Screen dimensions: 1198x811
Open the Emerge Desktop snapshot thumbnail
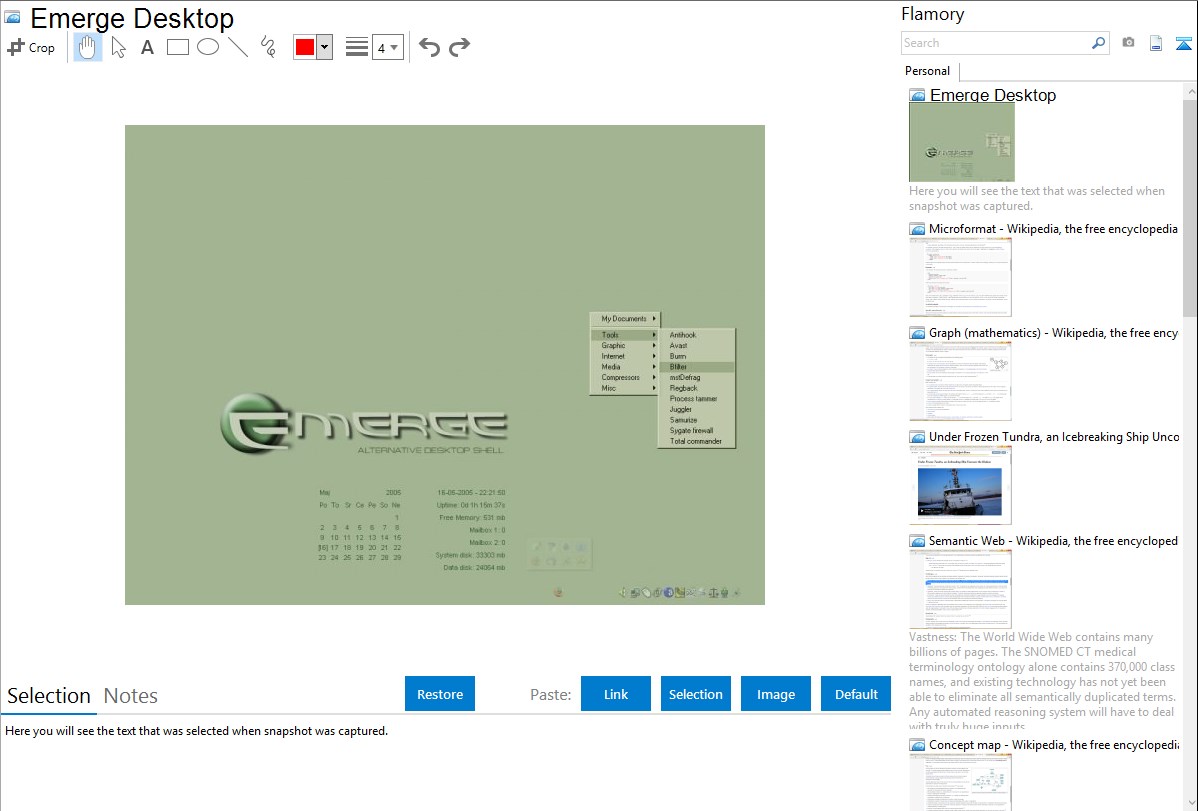click(962, 142)
